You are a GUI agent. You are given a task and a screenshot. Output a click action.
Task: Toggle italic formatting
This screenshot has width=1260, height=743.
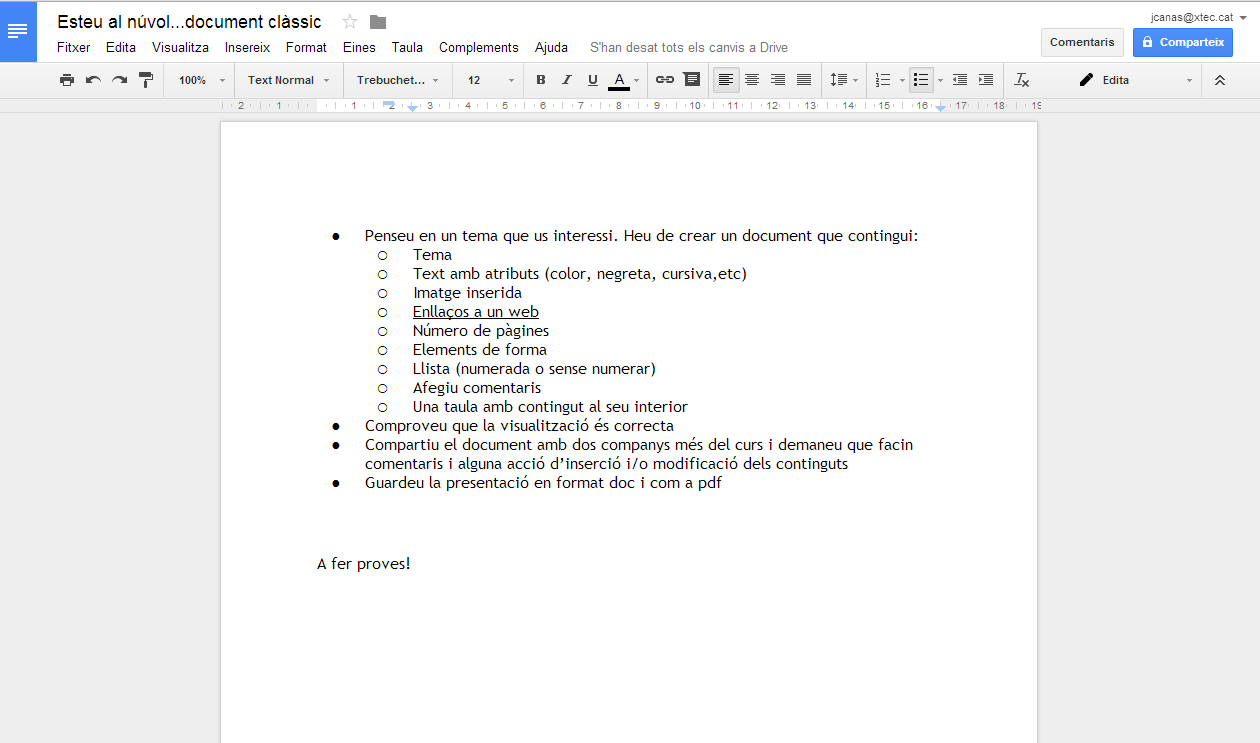[567, 80]
